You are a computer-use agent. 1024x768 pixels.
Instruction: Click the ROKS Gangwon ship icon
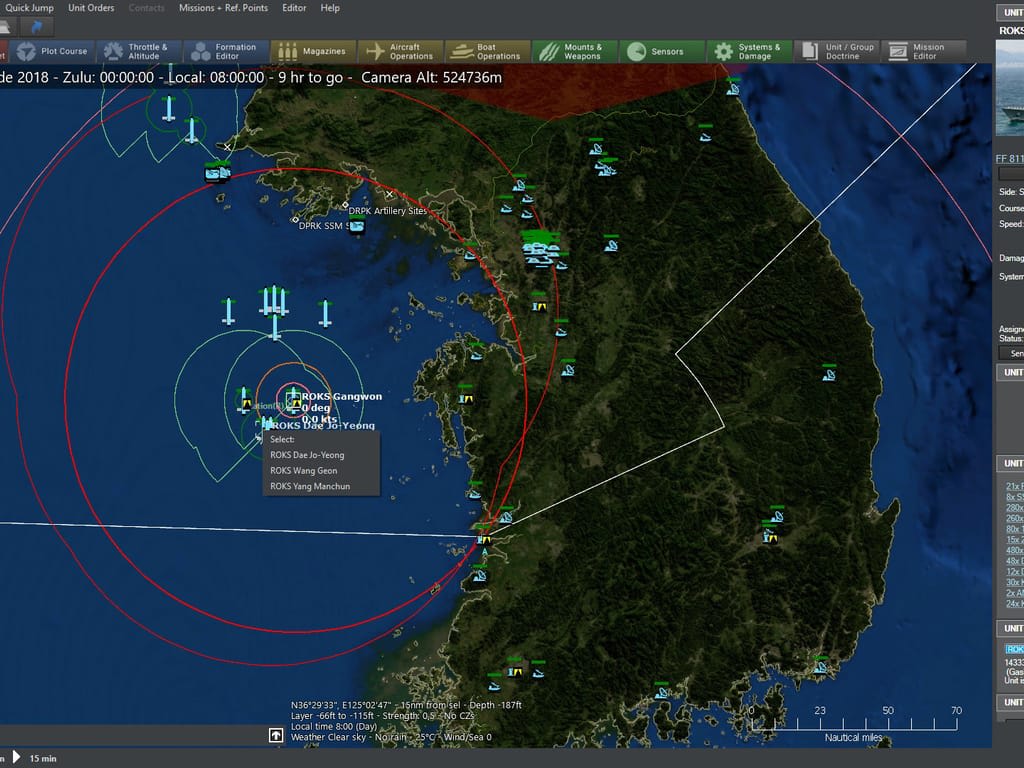coord(294,400)
